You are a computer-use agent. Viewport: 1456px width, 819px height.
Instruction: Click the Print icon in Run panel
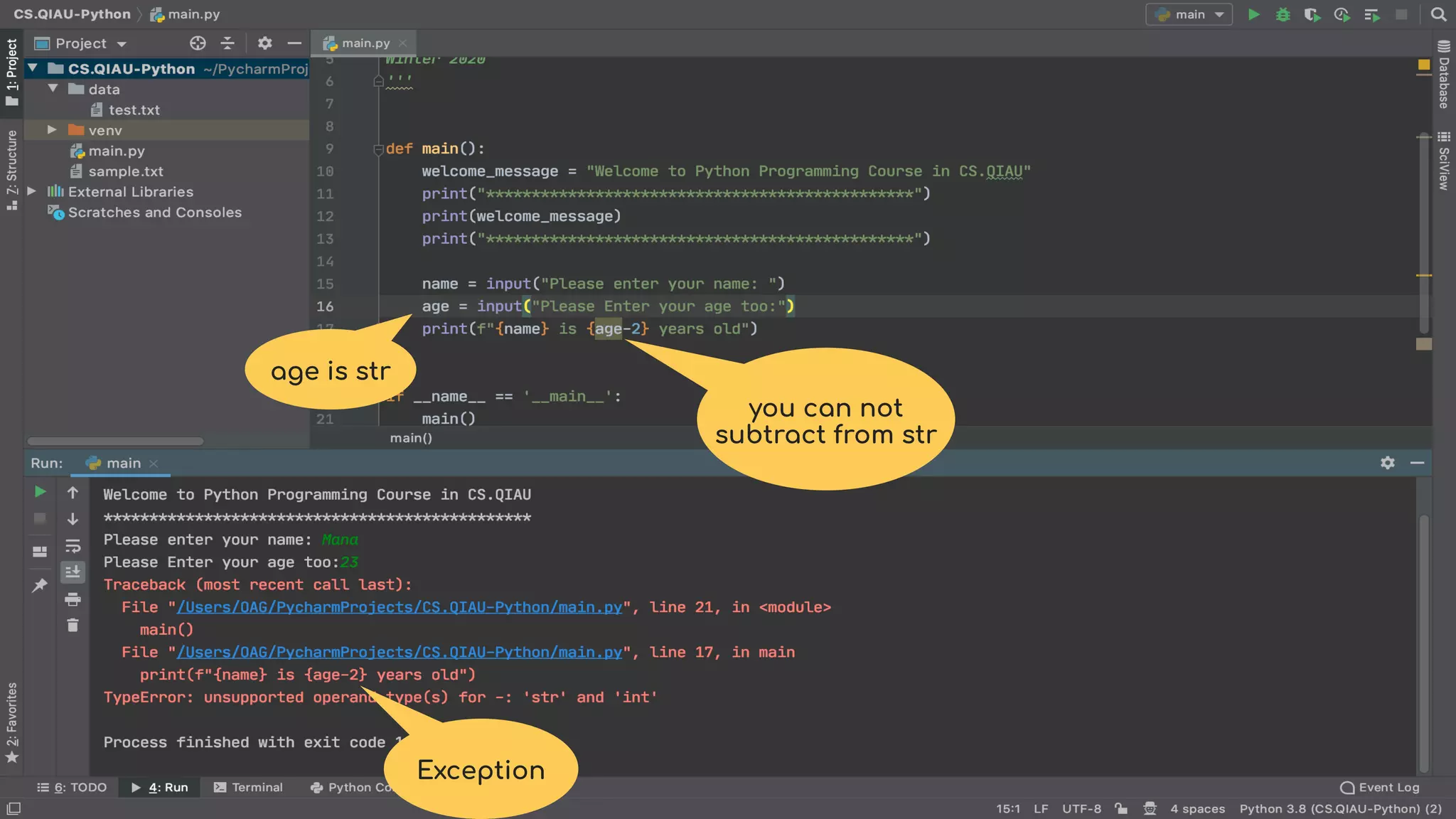[x=73, y=599]
